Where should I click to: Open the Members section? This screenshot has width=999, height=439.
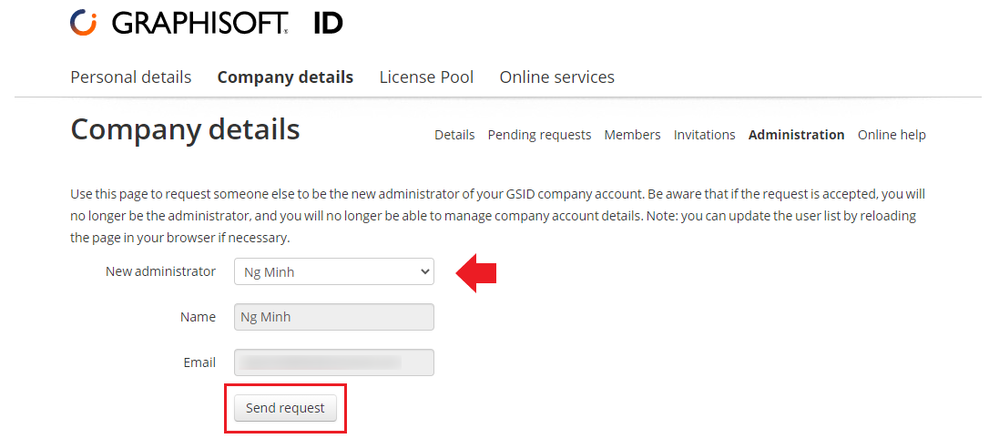pyautogui.click(x=632, y=135)
